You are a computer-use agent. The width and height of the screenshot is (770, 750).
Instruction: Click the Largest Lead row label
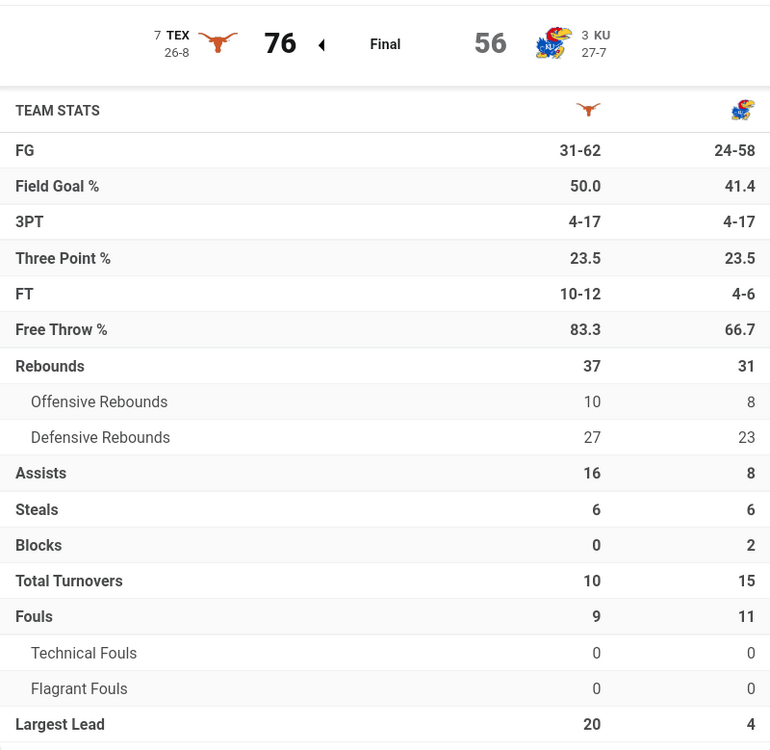60,724
